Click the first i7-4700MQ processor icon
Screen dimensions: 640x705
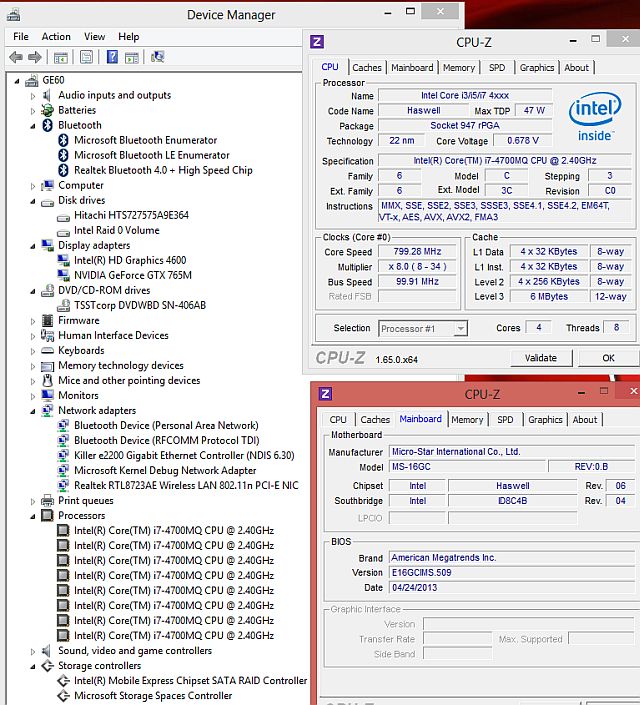pos(63,531)
